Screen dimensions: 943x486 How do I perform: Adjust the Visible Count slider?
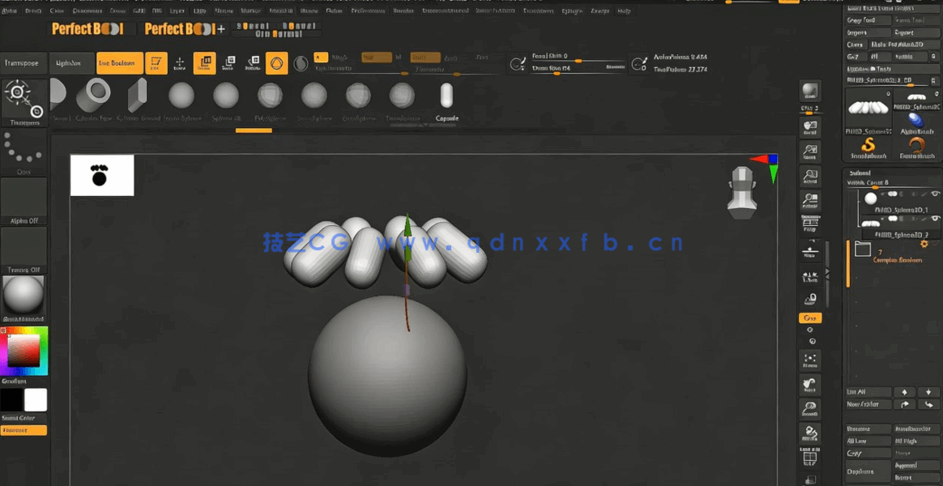tap(892, 182)
